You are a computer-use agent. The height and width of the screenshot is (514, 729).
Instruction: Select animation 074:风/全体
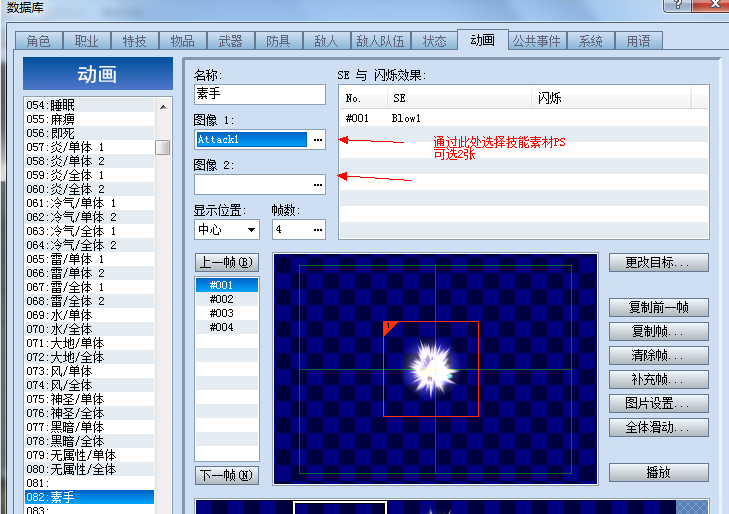click(89, 385)
